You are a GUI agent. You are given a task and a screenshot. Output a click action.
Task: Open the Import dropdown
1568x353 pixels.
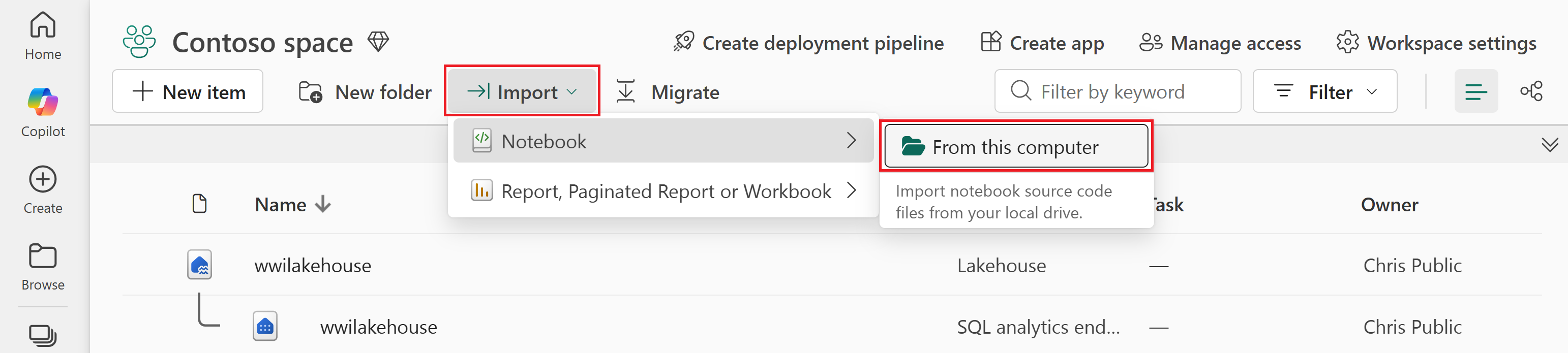click(522, 92)
